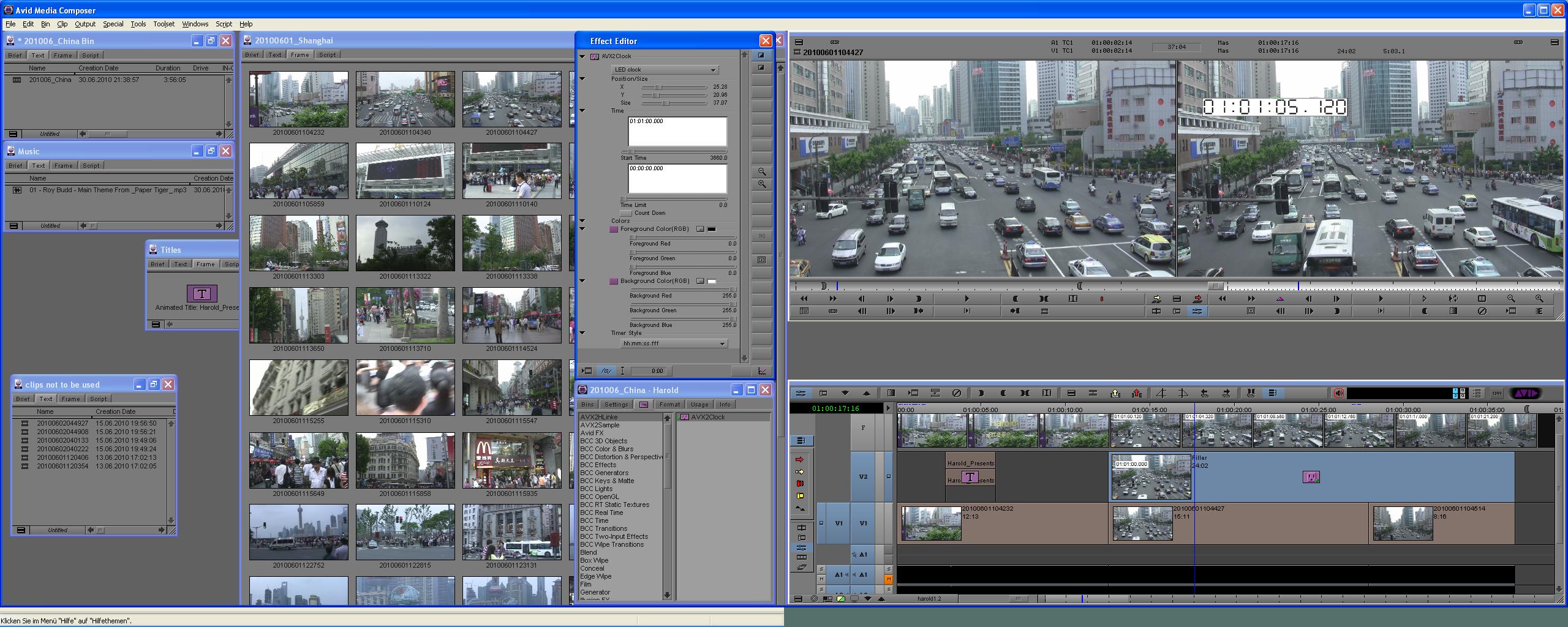Click the yellow Splice-In arrow in composer toolbar

pyautogui.click(x=1156, y=299)
